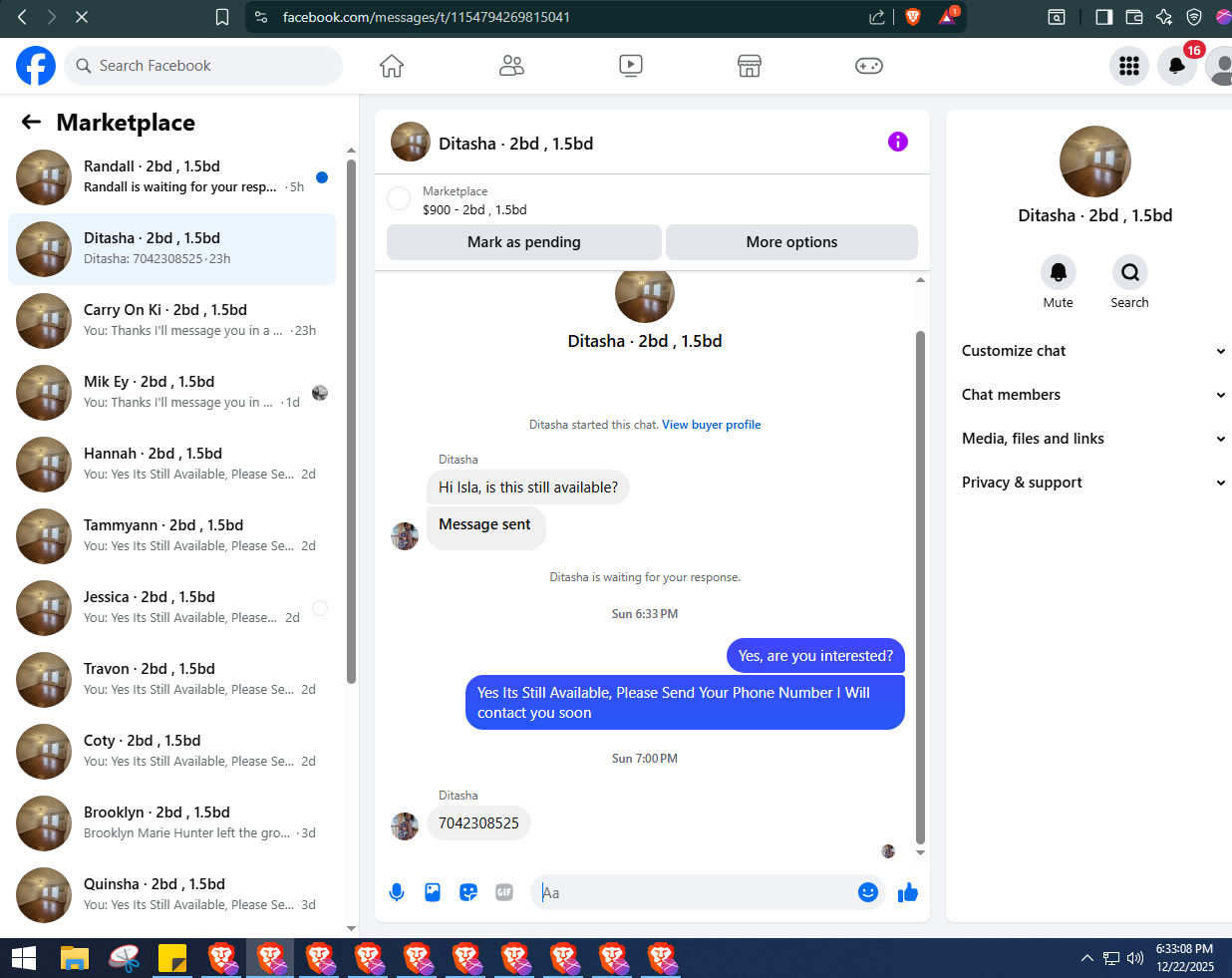
Task: Click More options button
Action: click(791, 242)
